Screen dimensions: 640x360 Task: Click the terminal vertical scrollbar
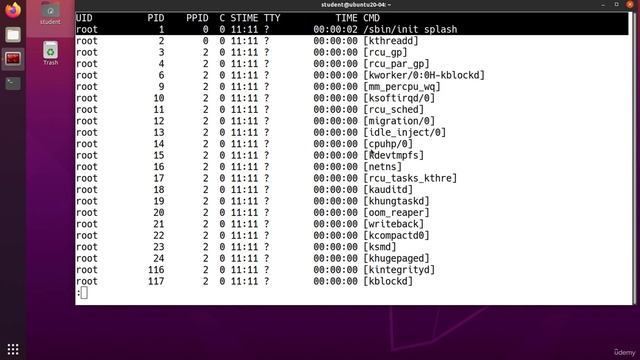[x=634, y=158]
